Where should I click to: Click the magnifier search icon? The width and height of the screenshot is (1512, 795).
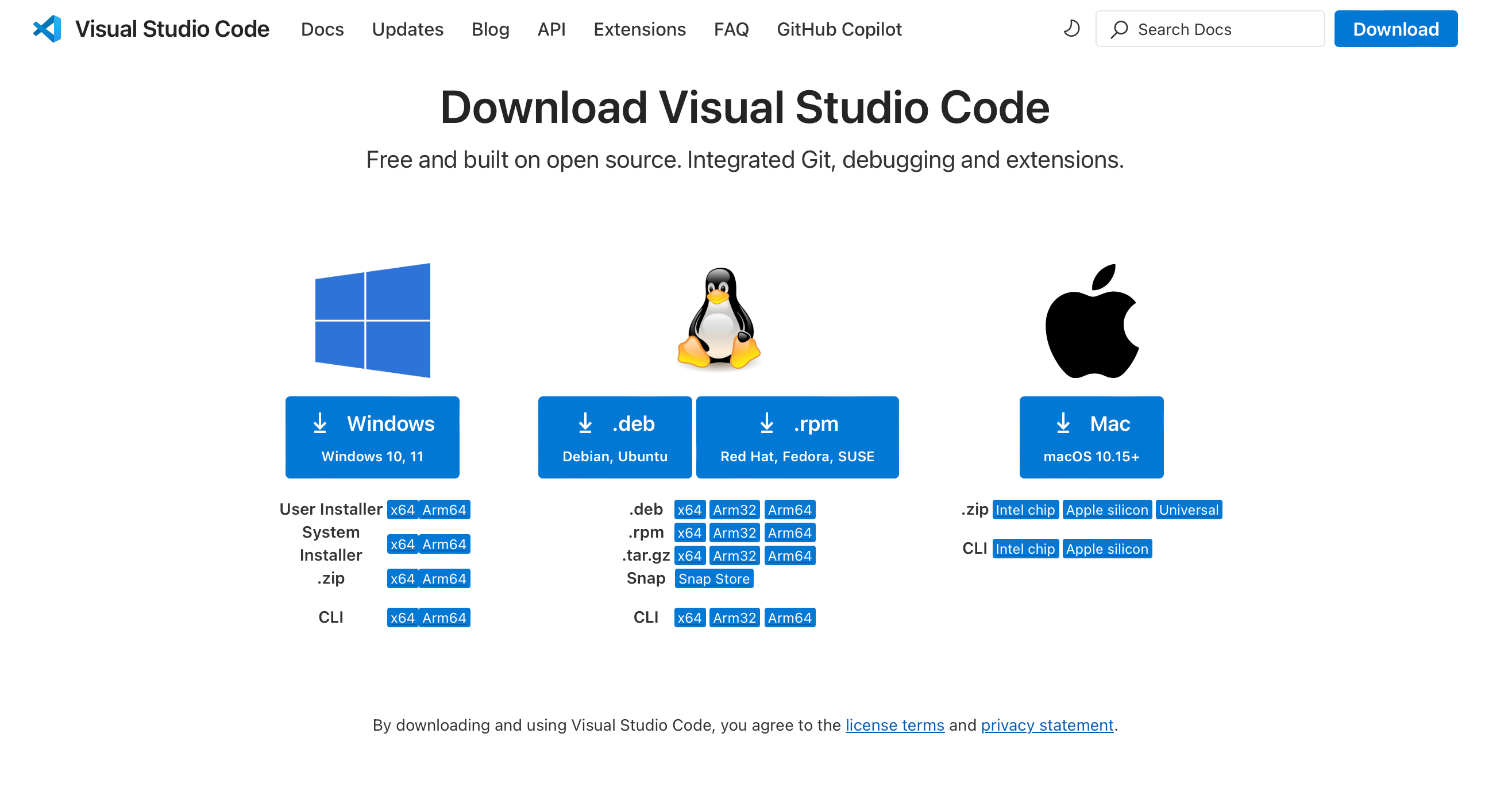pos(1118,29)
